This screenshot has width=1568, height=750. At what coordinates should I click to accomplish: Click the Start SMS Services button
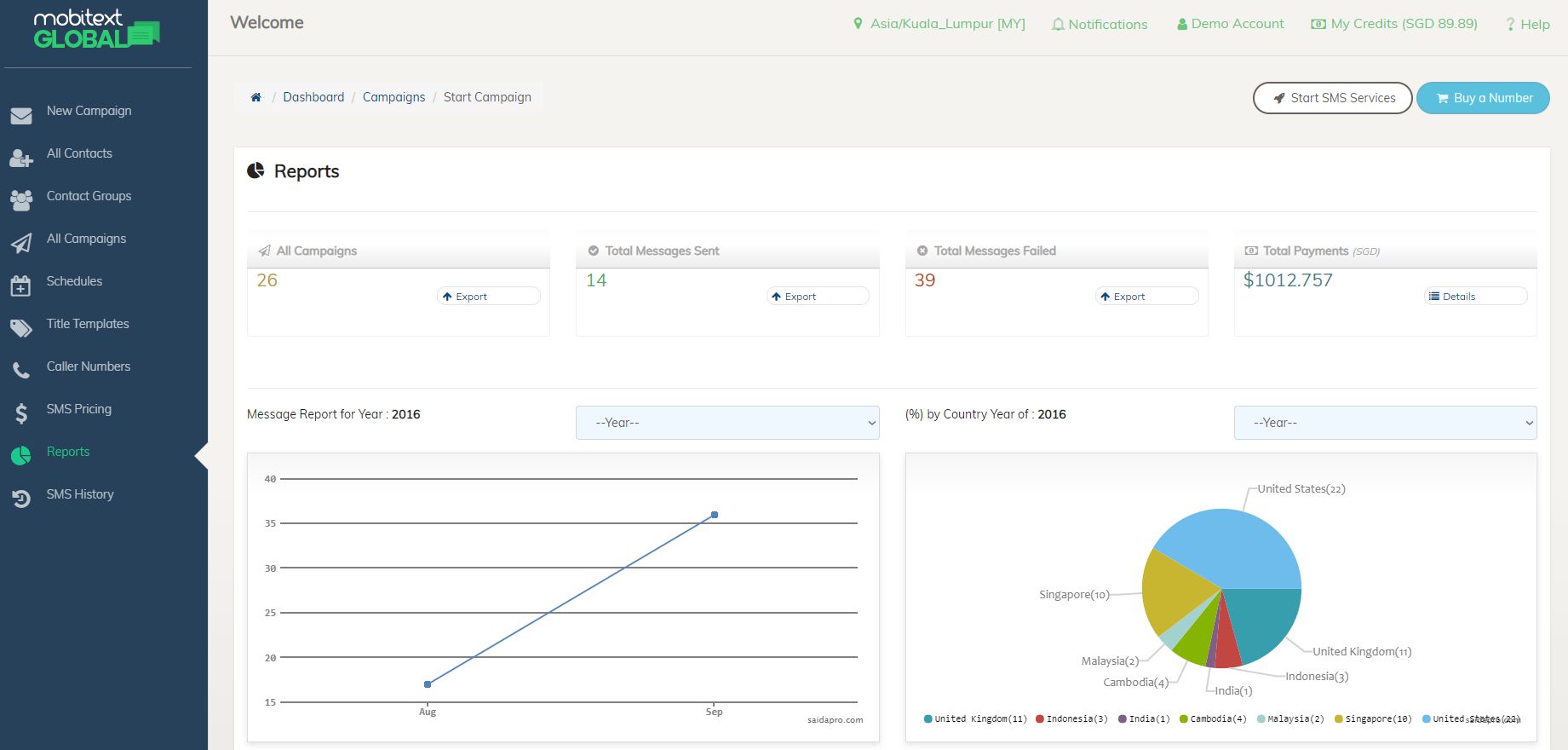1332,98
